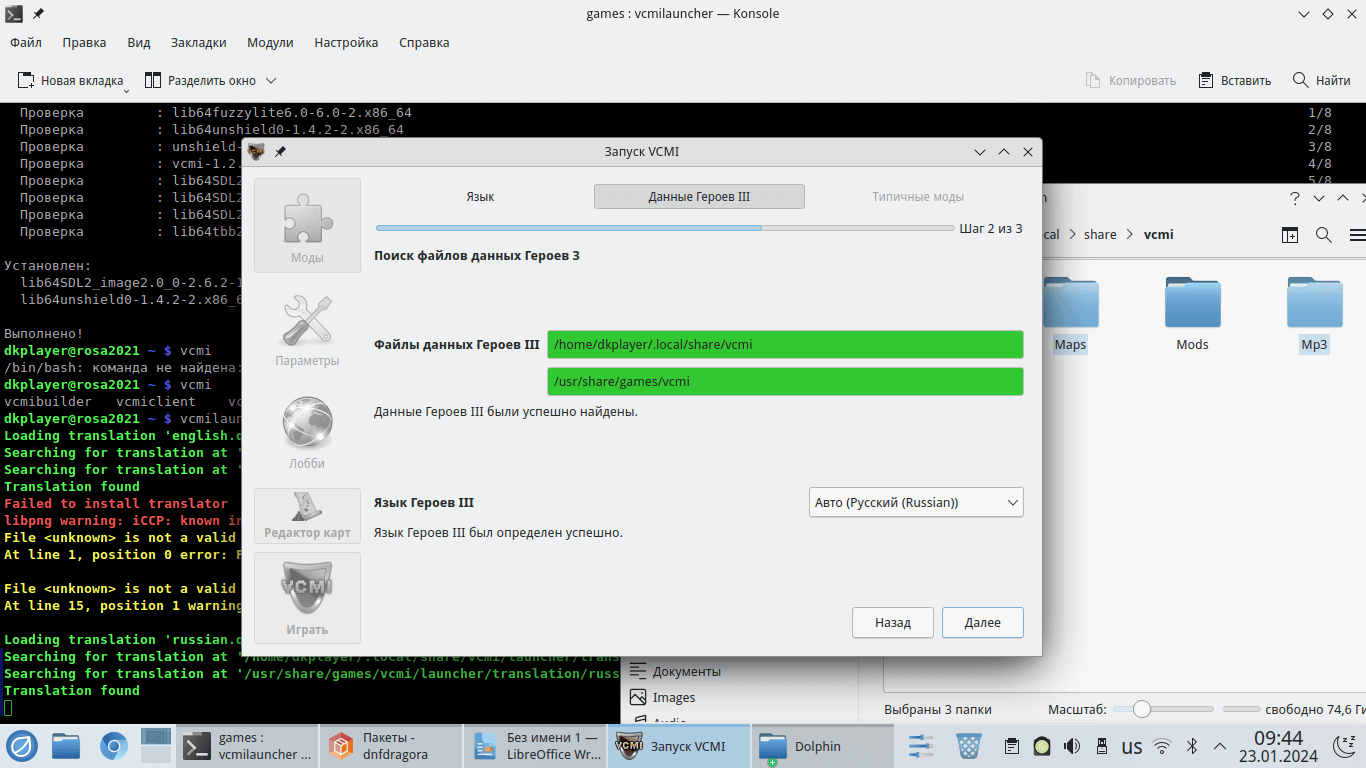Launch the Редактор карт map editor

307,515
